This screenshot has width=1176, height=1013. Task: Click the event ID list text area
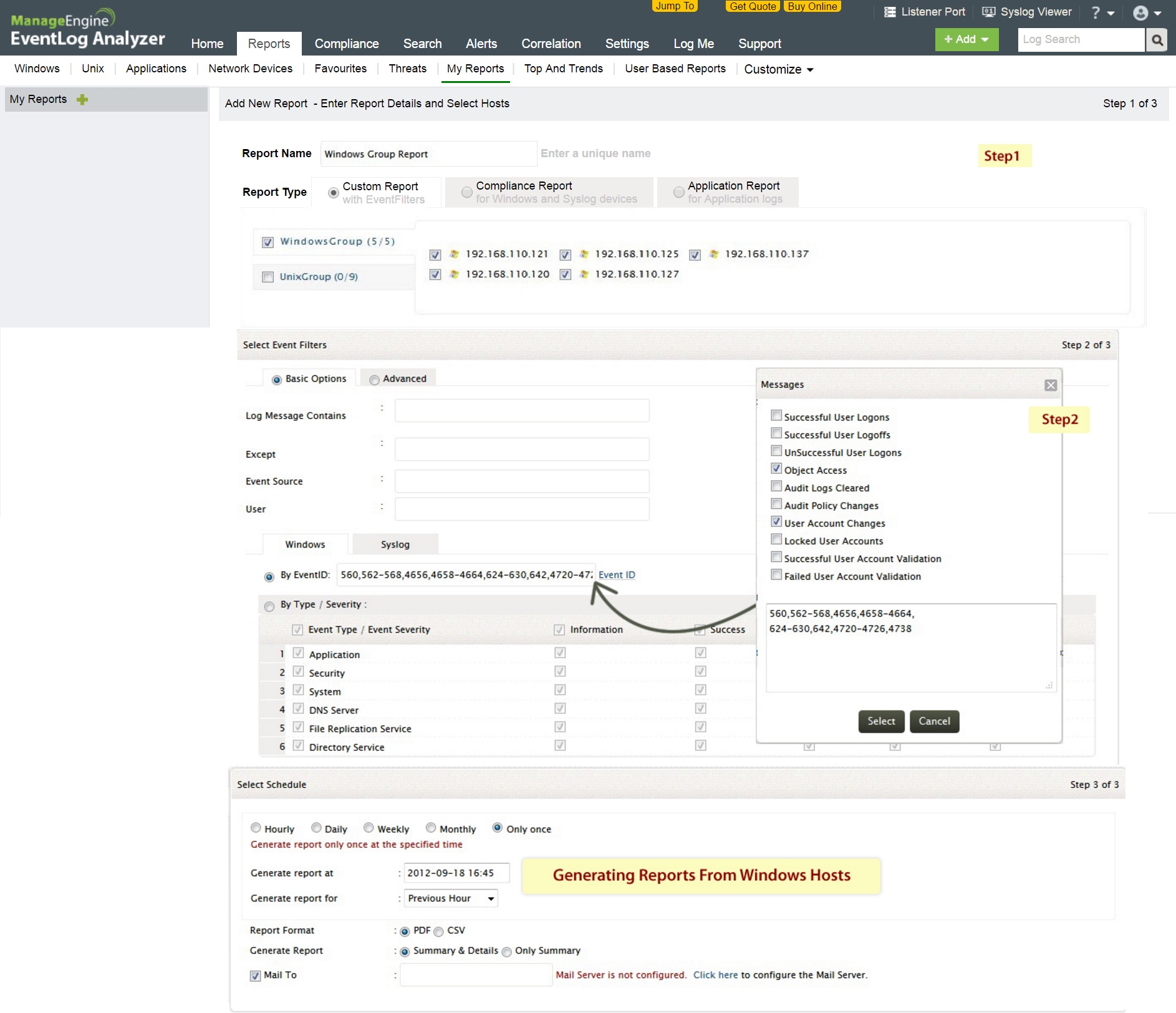click(911, 647)
